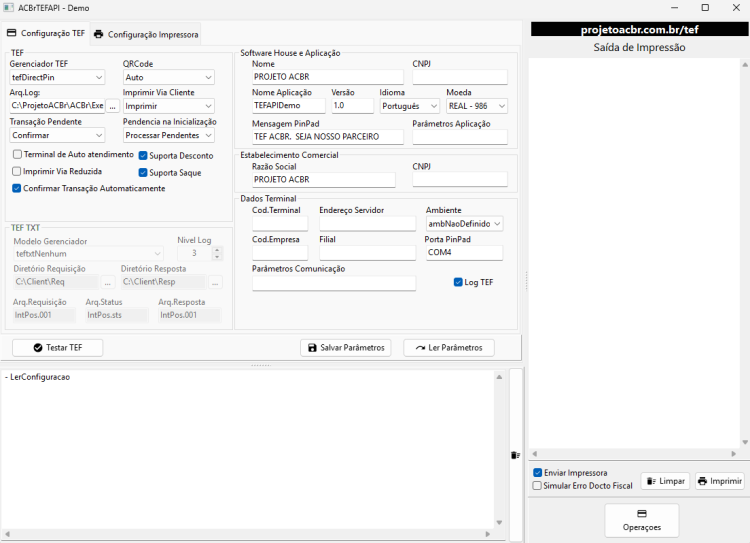Open the Gerenciador TEF dropdown
This screenshot has width=750, height=543.
tap(57, 78)
